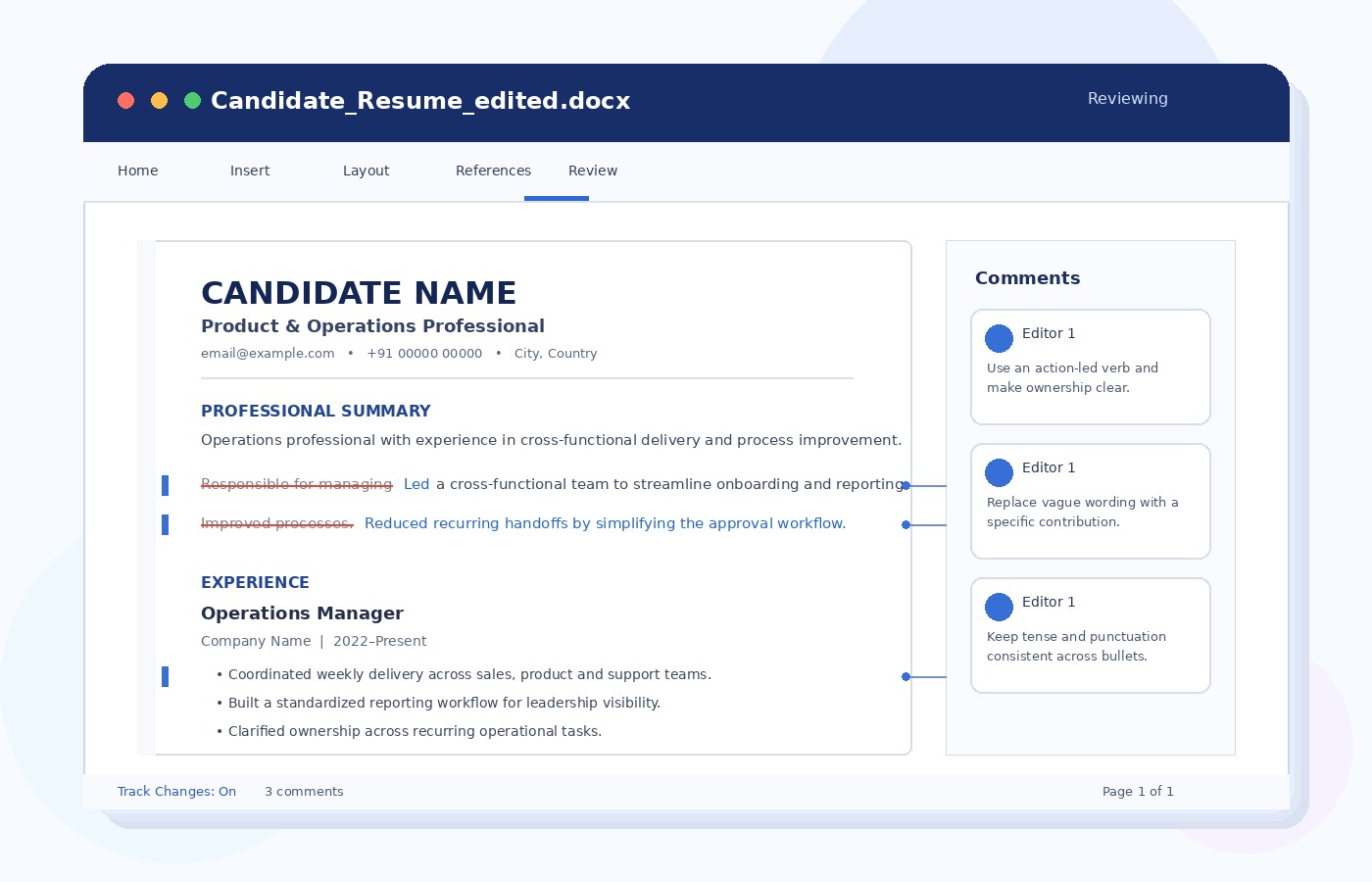Open the Review tab
The width and height of the screenshot is (1372, 882).
[593, 171]
